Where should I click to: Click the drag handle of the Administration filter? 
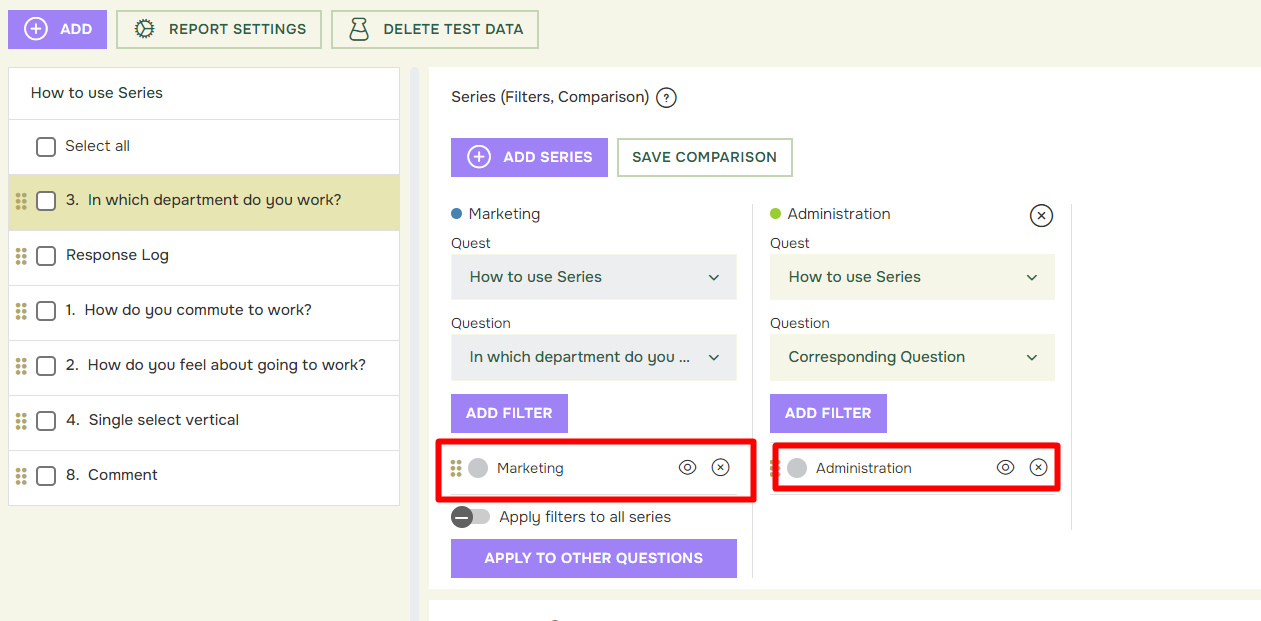coord(775,468)
